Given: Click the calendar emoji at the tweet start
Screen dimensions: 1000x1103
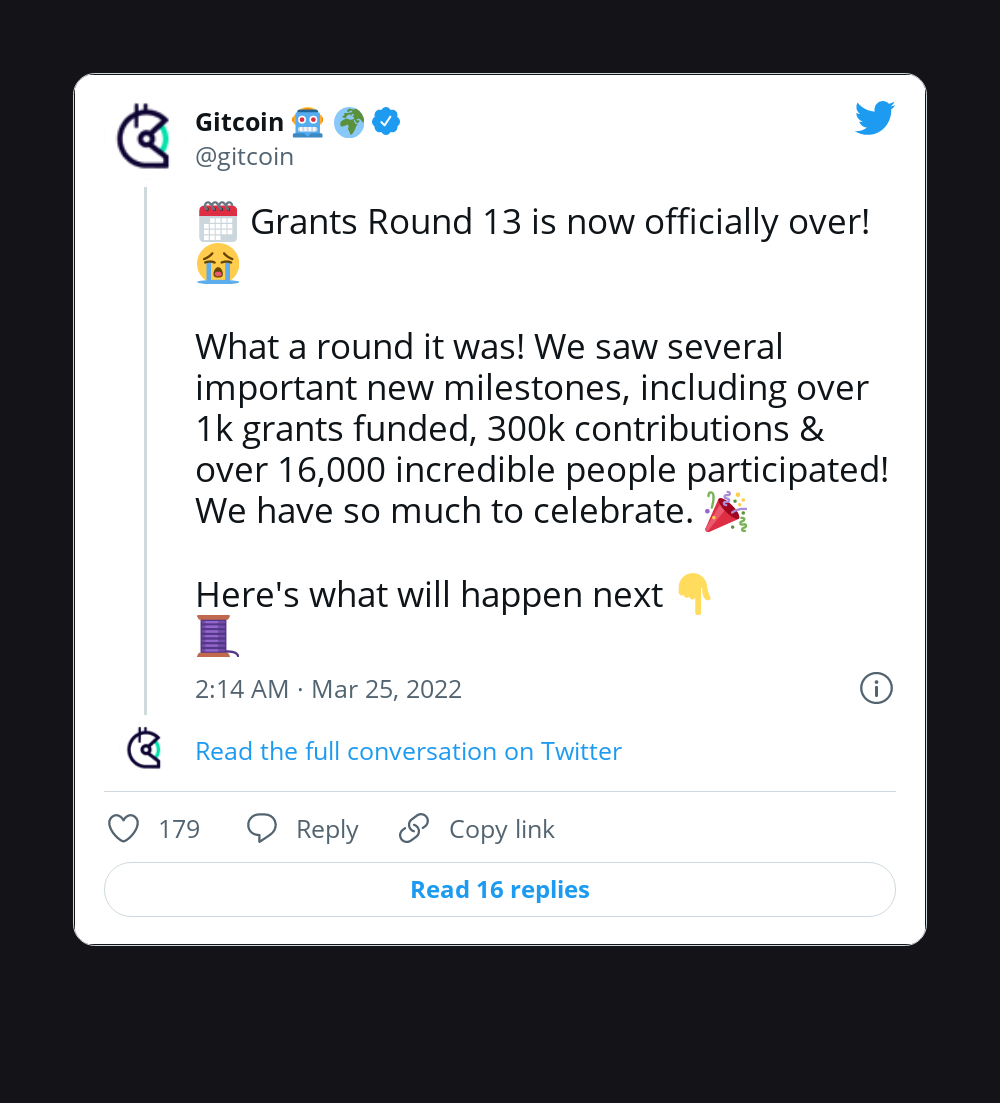Looking at the screenshot, I should coord(216,221).
